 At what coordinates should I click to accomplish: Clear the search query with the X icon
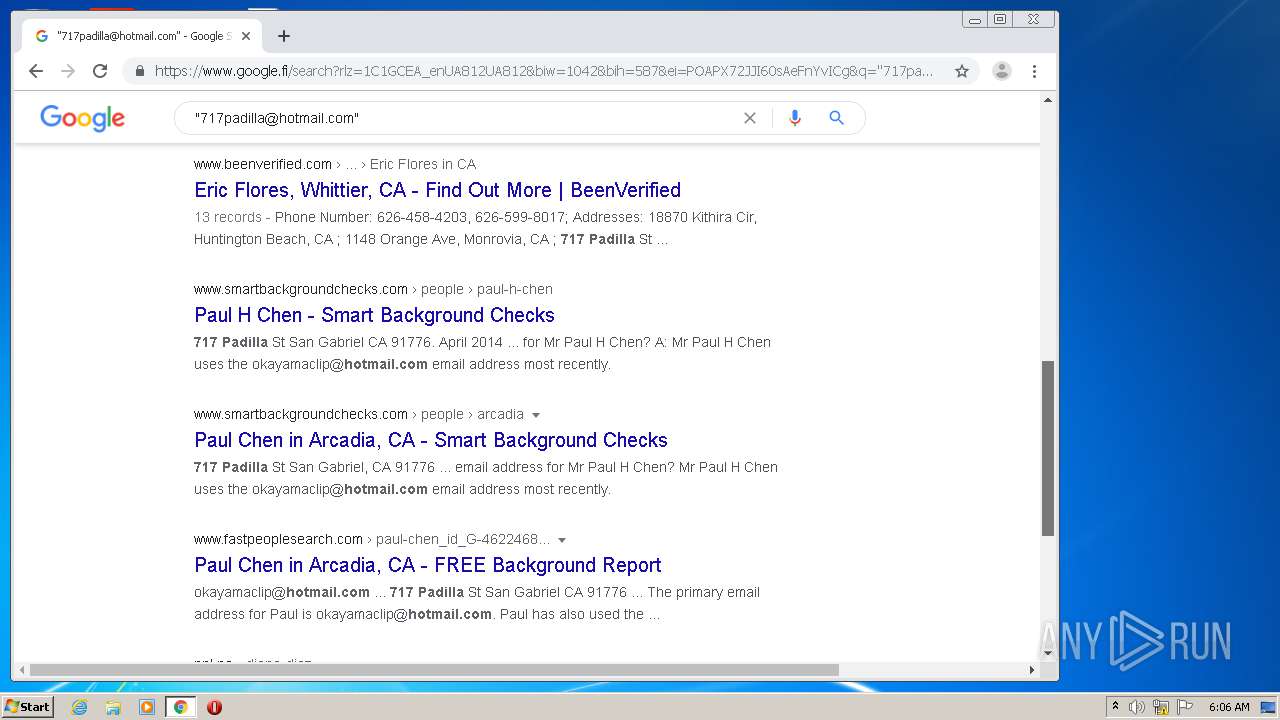750,118
